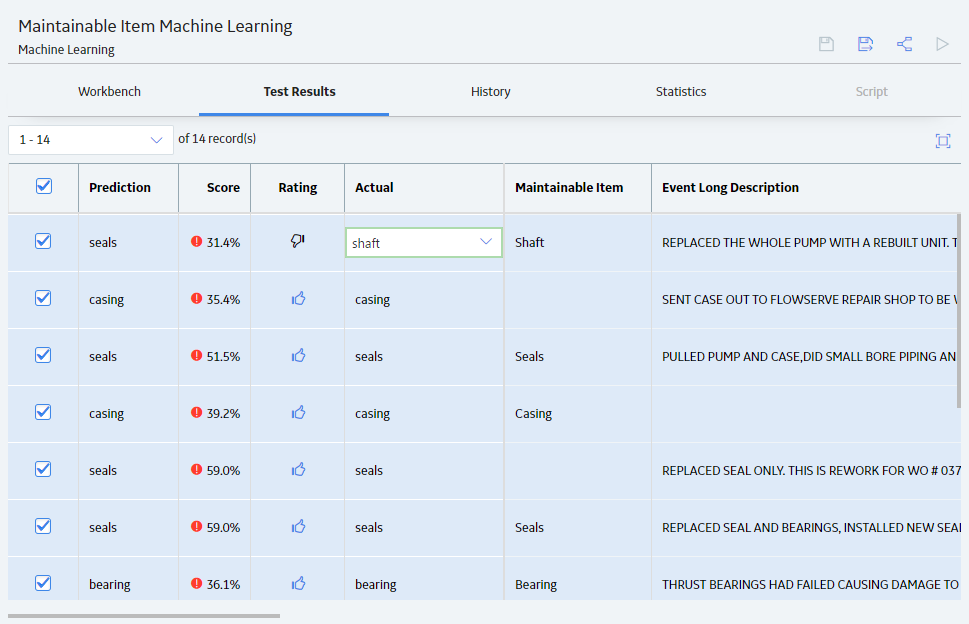Viewport: 969px width, 624px height.
Task: Open the Actual shaft dropdown
Action: (424, 243)
